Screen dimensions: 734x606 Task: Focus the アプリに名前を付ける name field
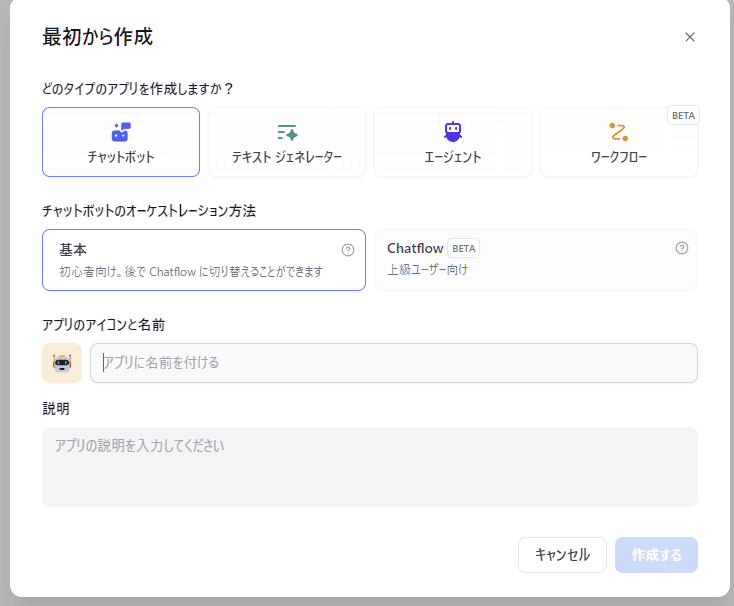394,363
